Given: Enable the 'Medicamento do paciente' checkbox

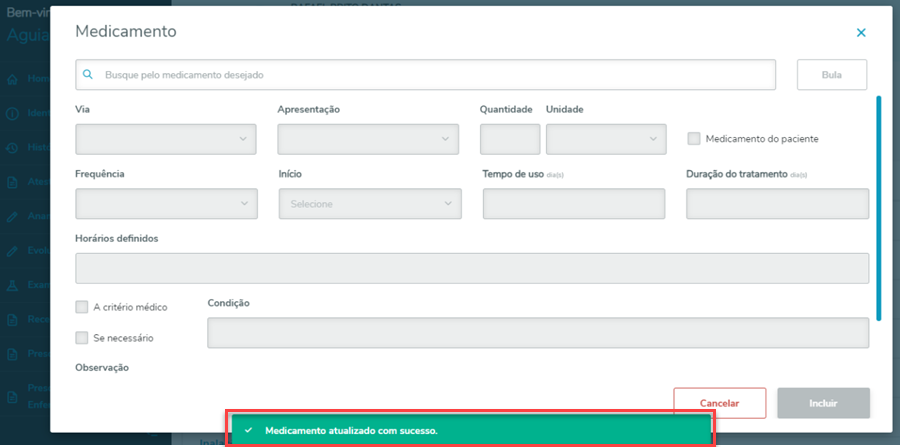Looking at the screenshot, I should (694, 138).
